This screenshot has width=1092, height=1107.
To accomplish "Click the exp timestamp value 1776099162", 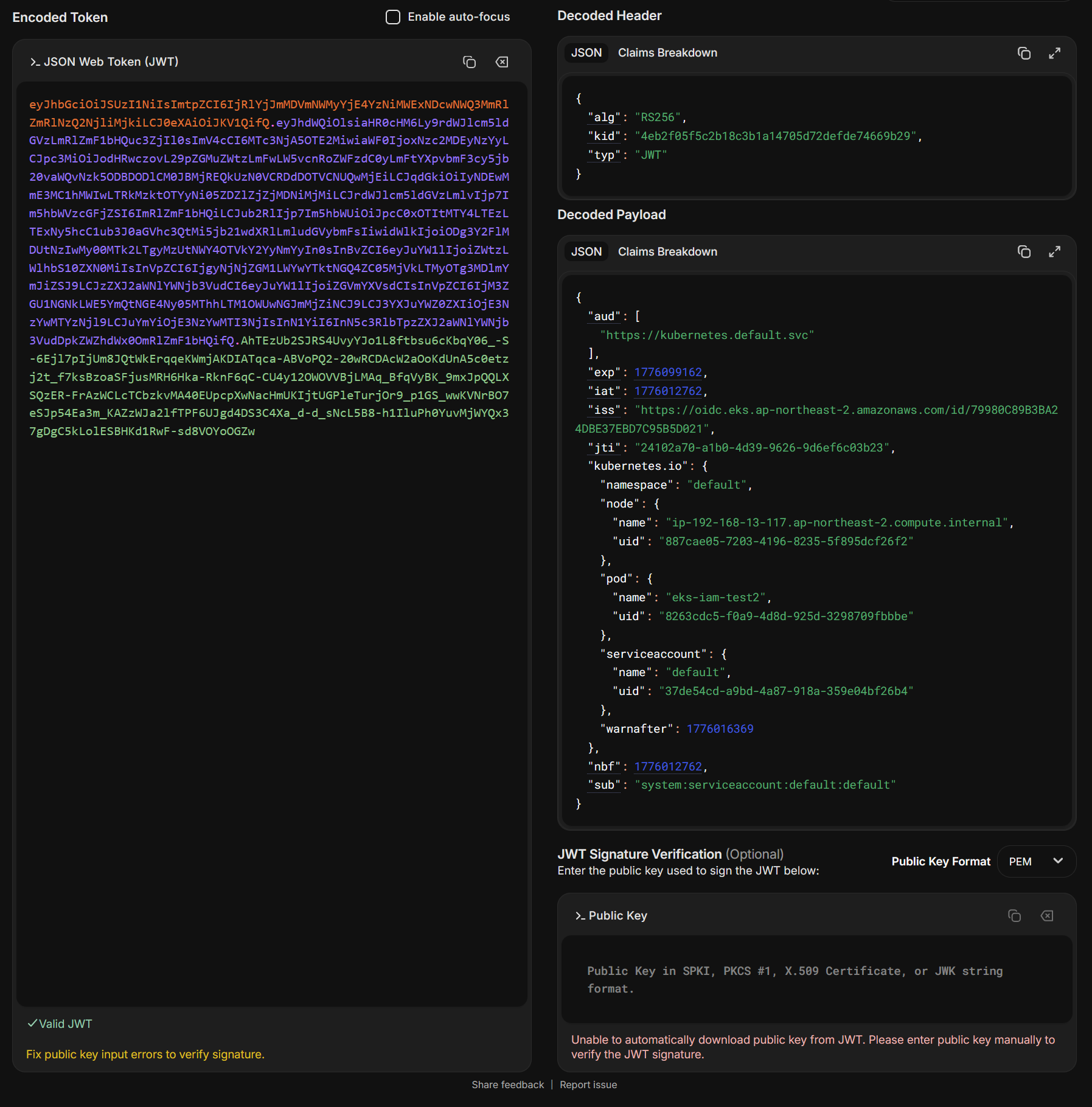I will click(x=668, y=372).
